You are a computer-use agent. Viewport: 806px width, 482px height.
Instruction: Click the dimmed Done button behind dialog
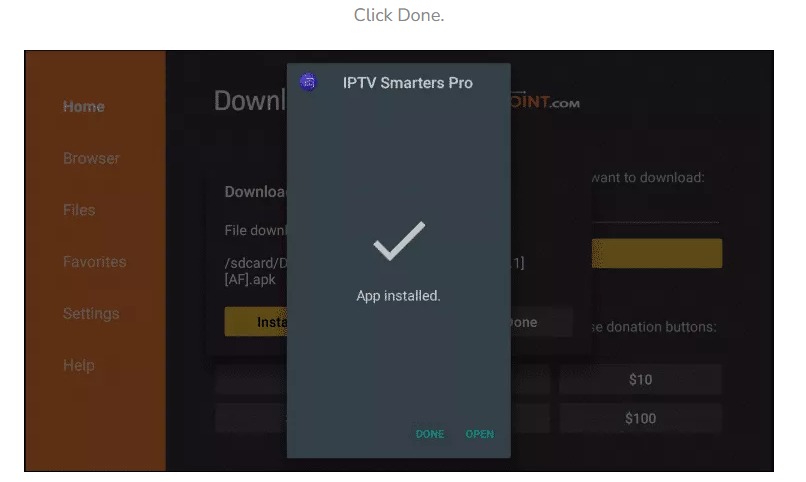pyautogui.click(x=541, y=322)
